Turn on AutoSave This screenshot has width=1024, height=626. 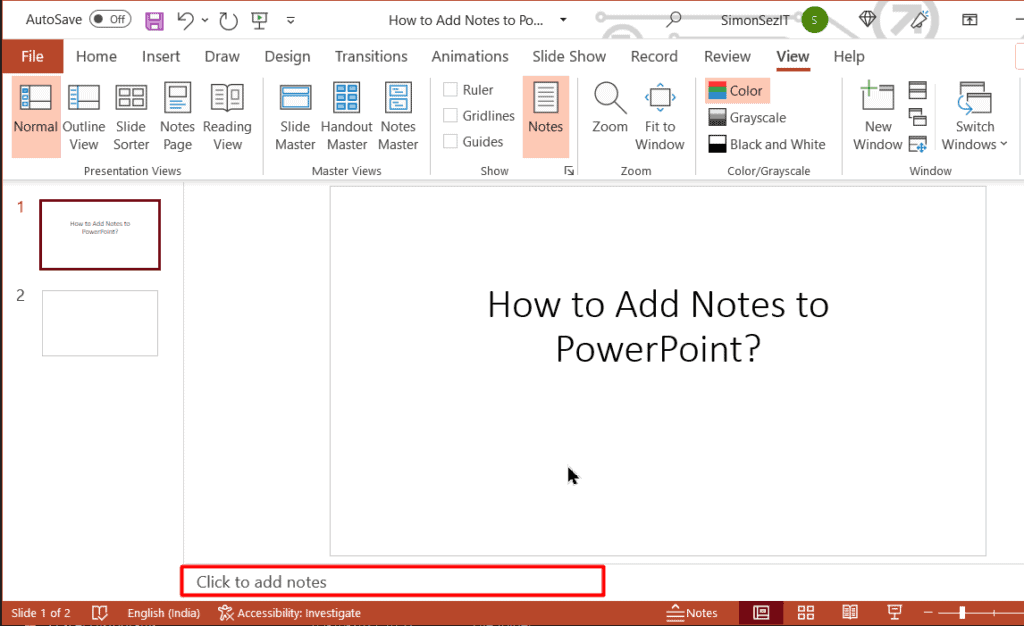click(x=110, y=18)
